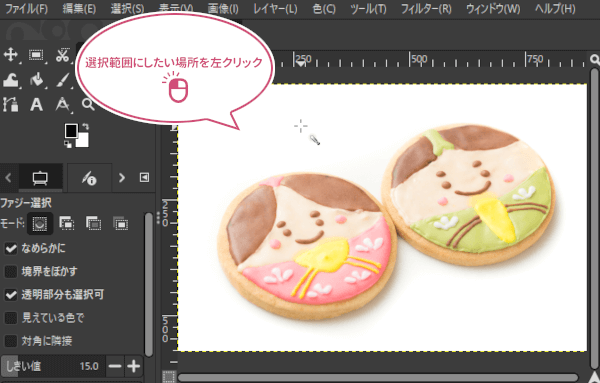The height and width of the screenshot is (383, 600).
Task: Open the Tool Options tab
Action: 40,178
